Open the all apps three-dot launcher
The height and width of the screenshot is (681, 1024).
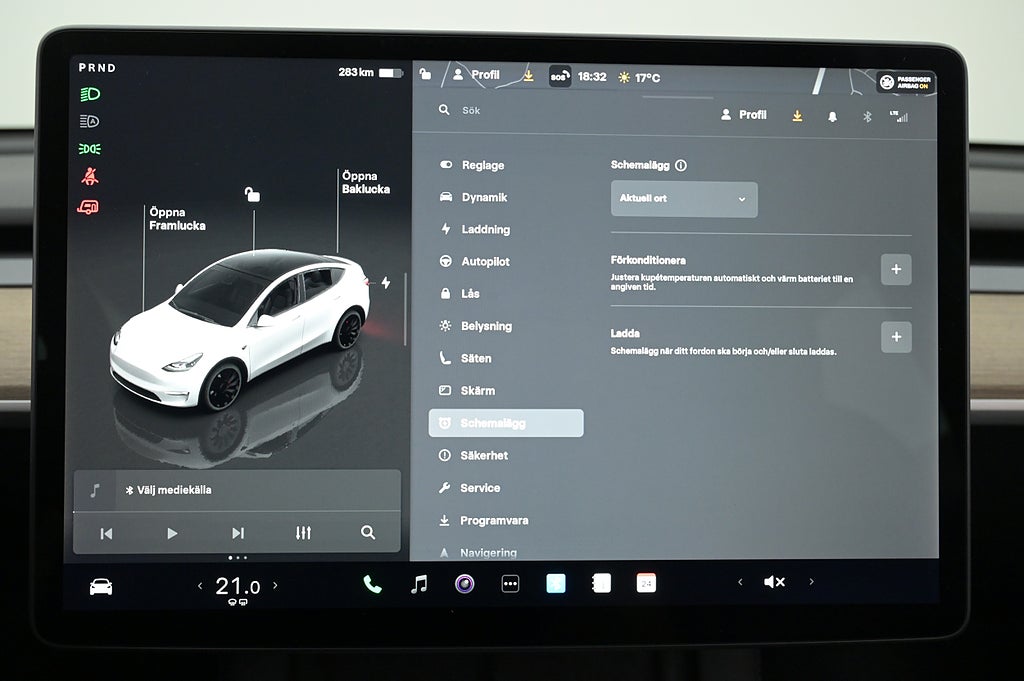(x=510, y=584)
